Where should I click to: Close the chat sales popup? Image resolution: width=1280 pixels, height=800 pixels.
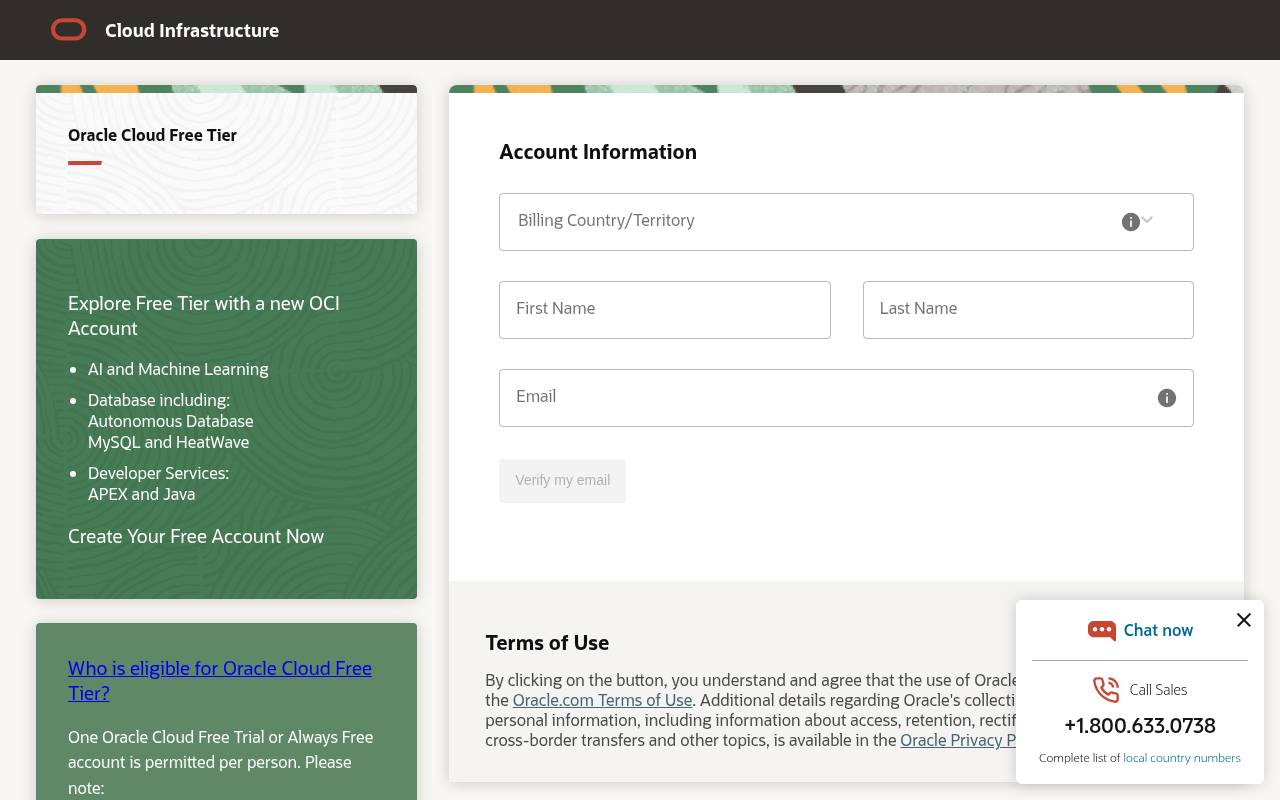point(1244,620)
